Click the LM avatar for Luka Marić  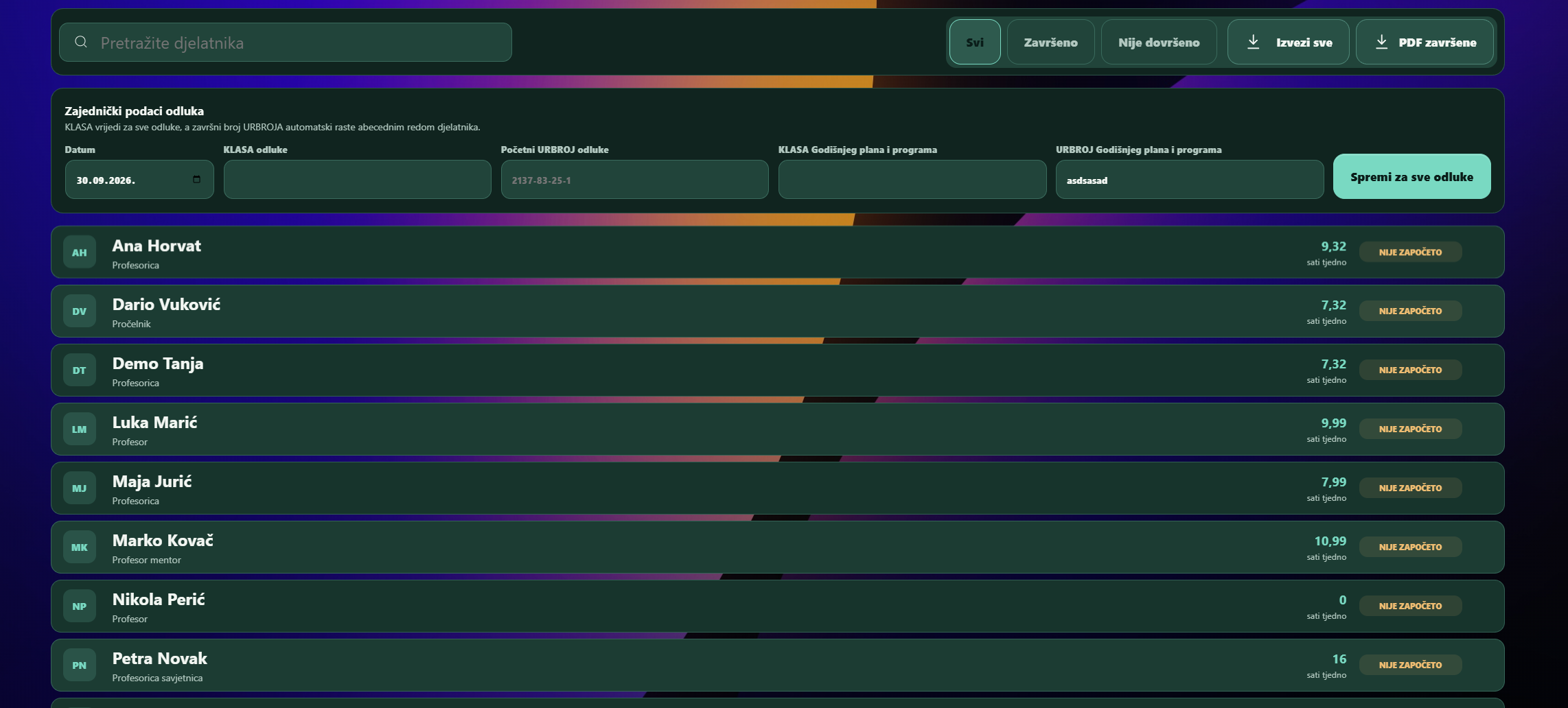tap(80, 429)
